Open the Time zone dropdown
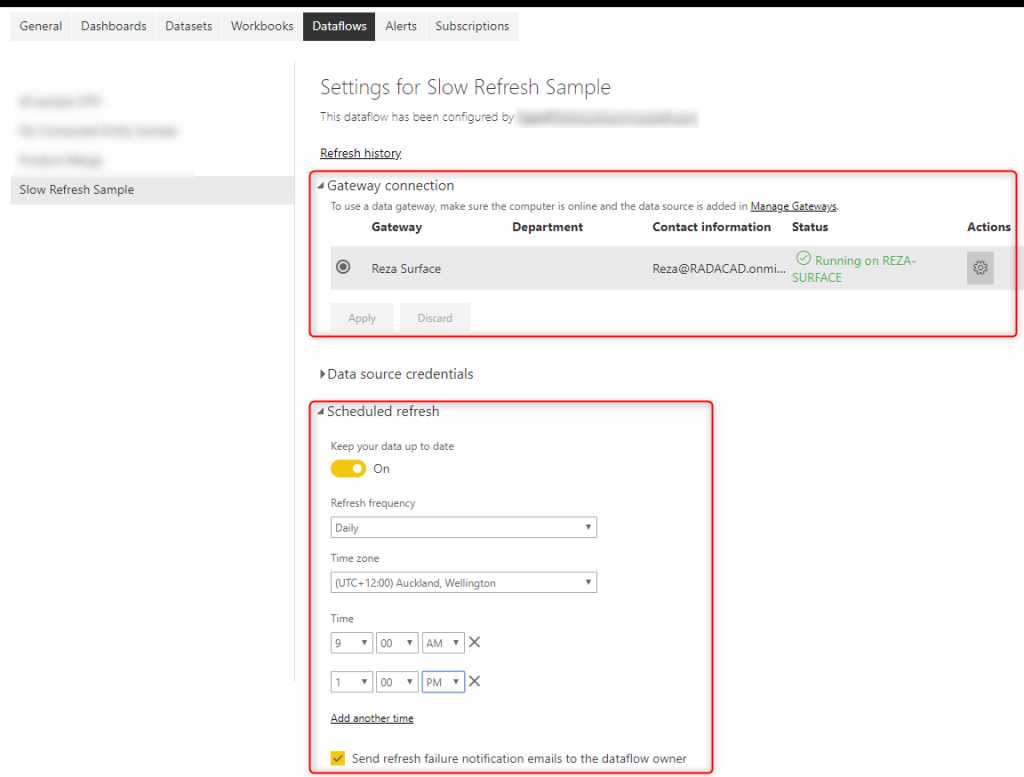Screen dimensions: 1024x777 coord(463,582)
